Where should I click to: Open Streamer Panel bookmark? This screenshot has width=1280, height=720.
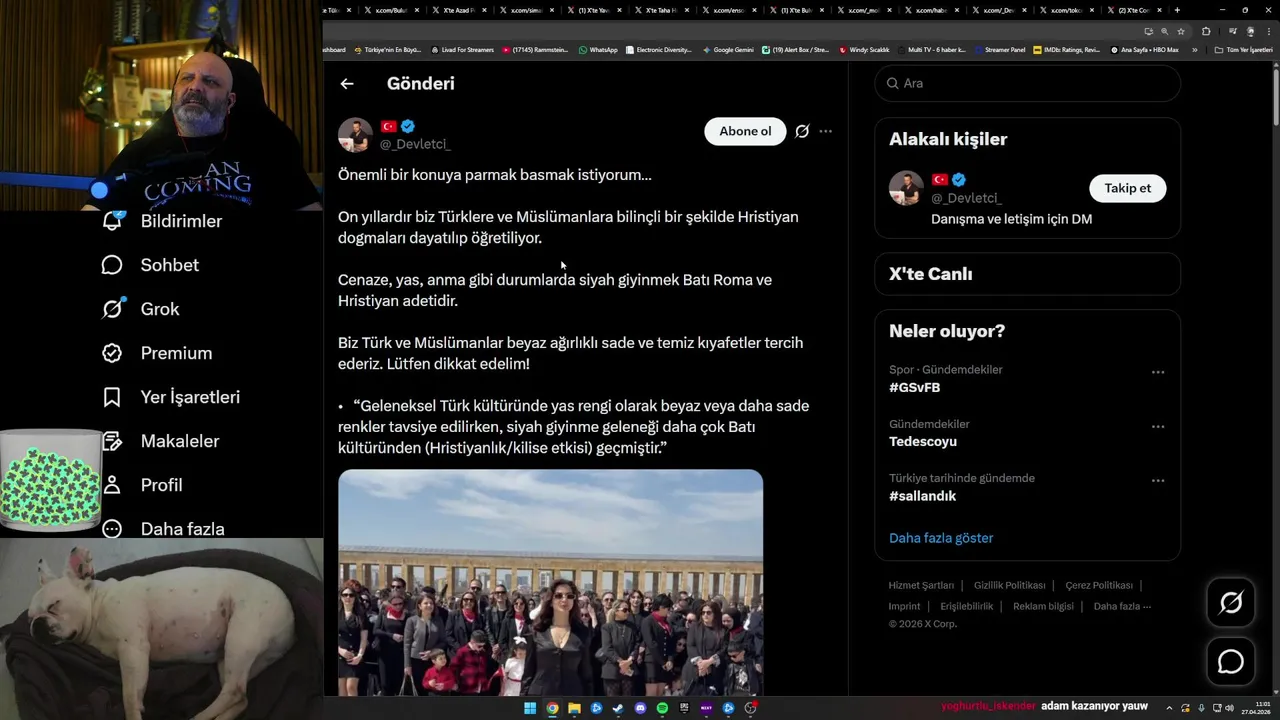[999, 50]
